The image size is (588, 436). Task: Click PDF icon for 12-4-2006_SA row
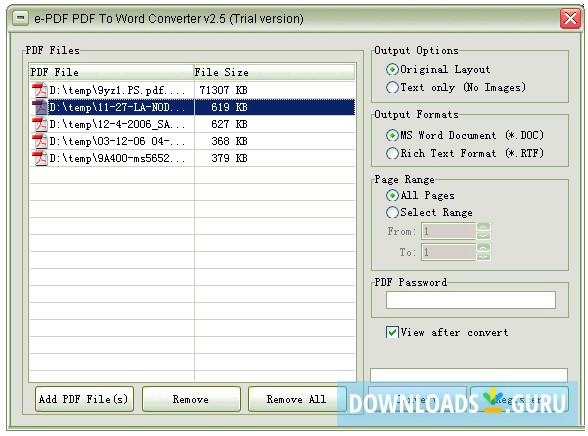[39, 124]
